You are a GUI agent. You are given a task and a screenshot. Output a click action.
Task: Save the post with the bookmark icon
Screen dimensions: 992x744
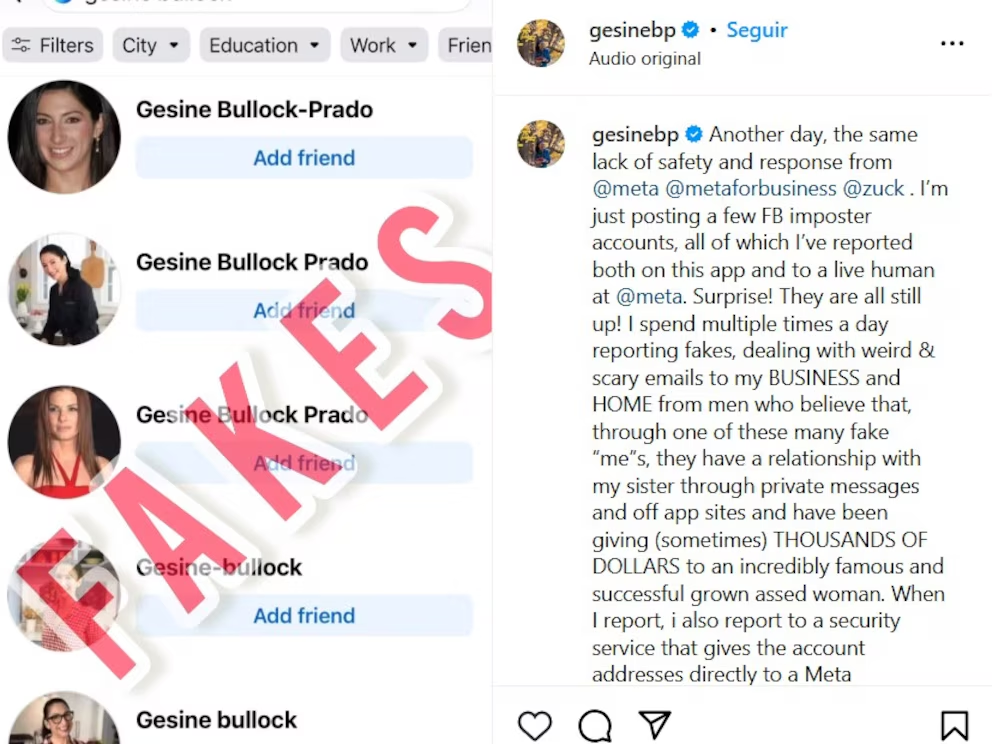954,725
